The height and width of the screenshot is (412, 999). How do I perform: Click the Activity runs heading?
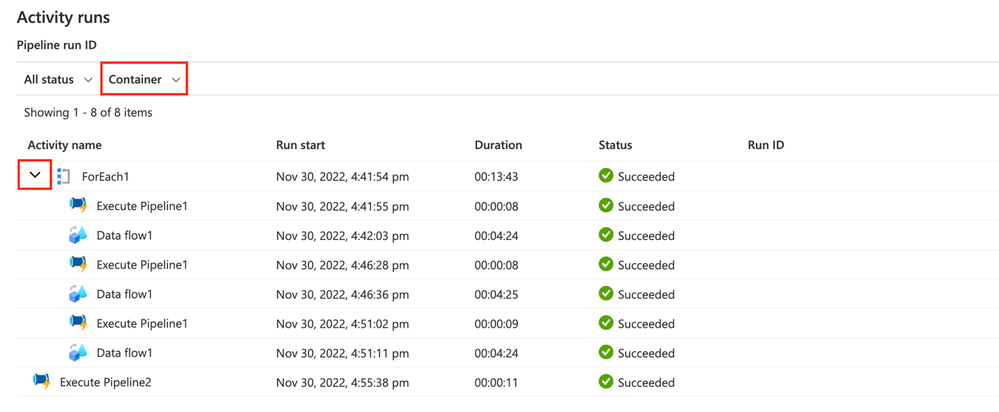coord(63,18)
